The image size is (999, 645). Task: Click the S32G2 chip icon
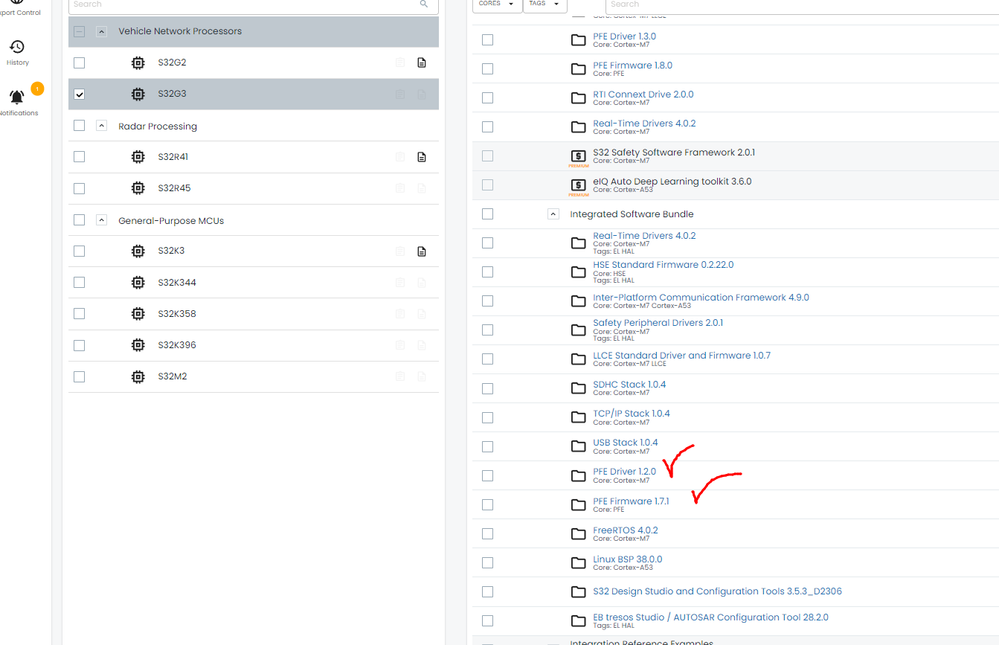(138, 62)
